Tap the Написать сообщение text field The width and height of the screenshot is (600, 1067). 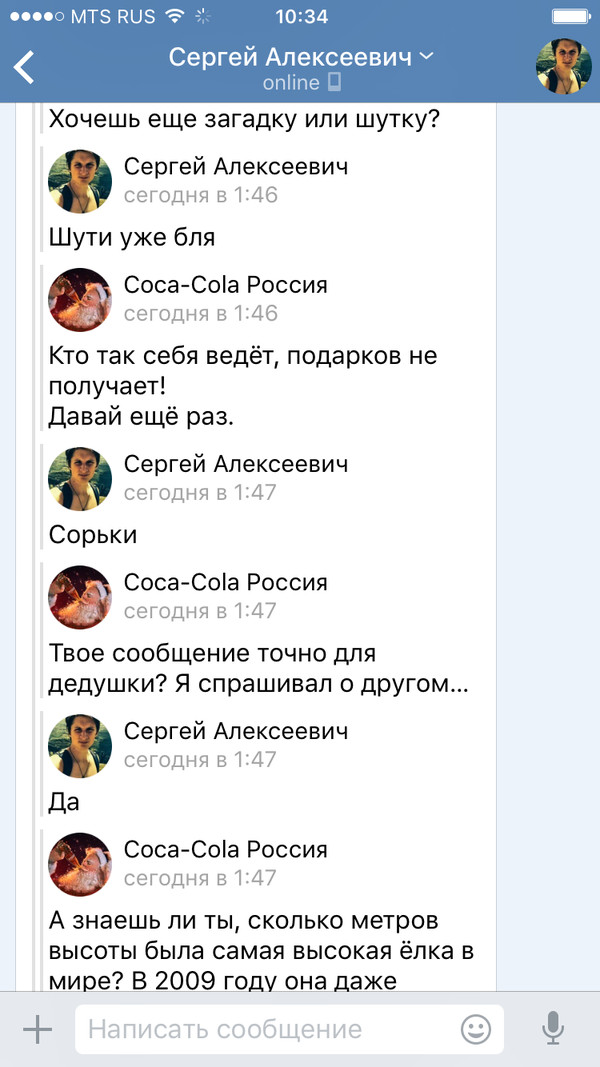pos(265,1029)
